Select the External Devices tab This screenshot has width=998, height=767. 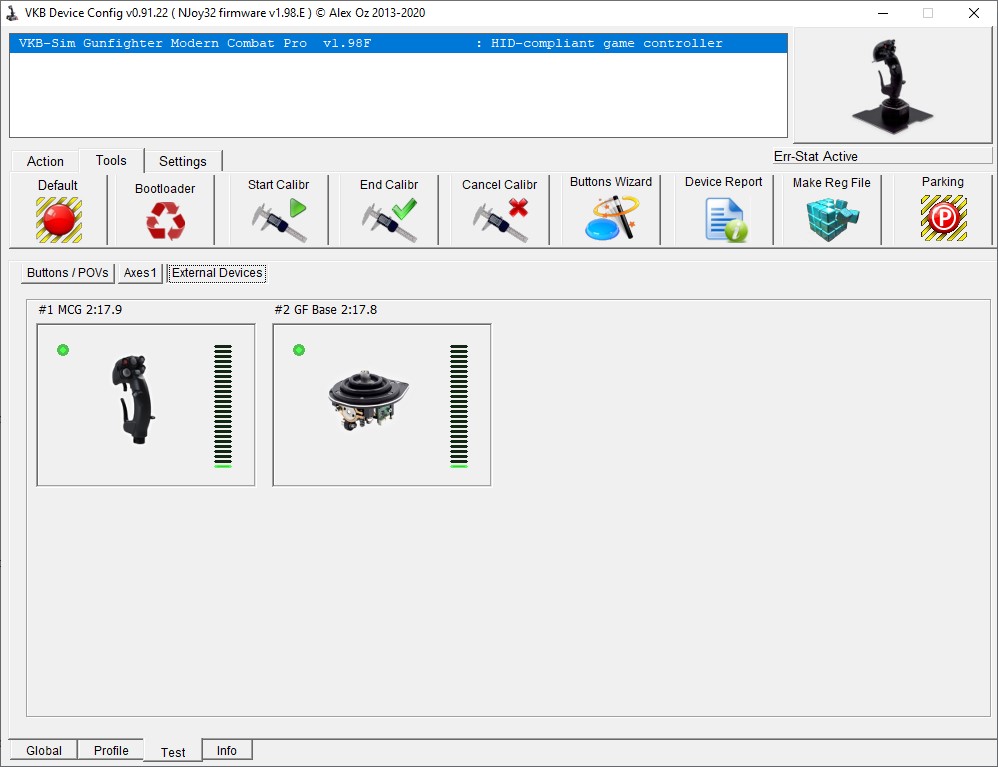[x=217, y=272]
